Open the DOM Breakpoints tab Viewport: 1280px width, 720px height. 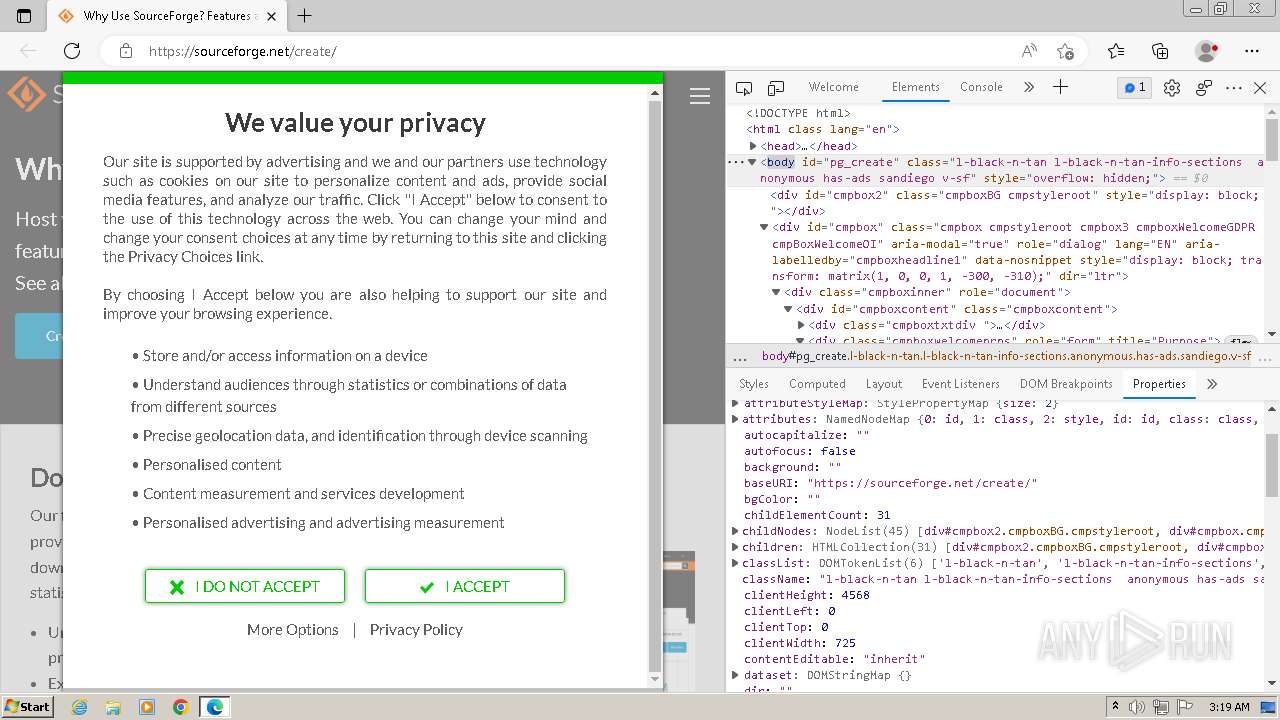click(x=1066, y=384)
